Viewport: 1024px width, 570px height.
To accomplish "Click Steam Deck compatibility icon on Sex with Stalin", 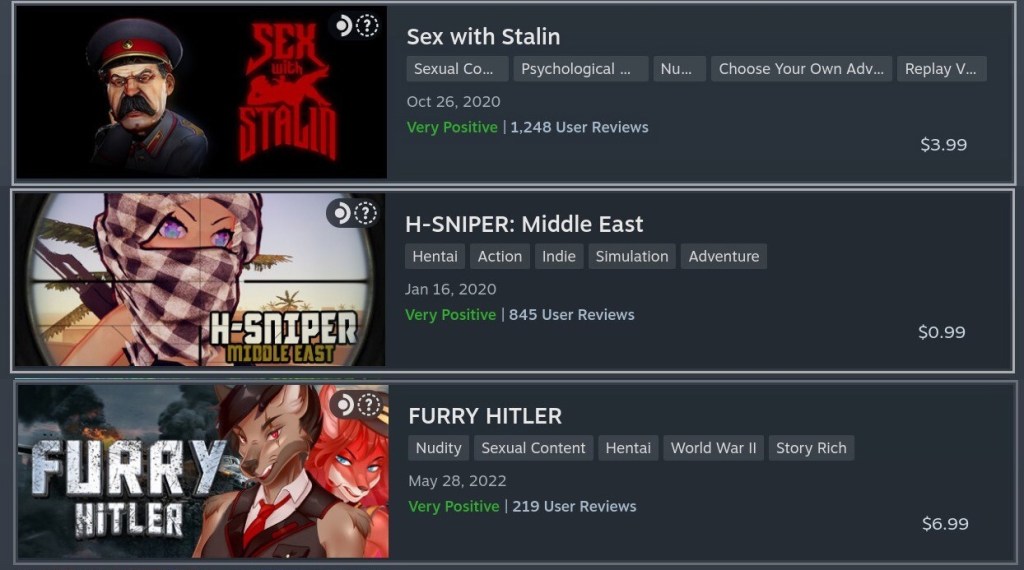I will (357, 26).
